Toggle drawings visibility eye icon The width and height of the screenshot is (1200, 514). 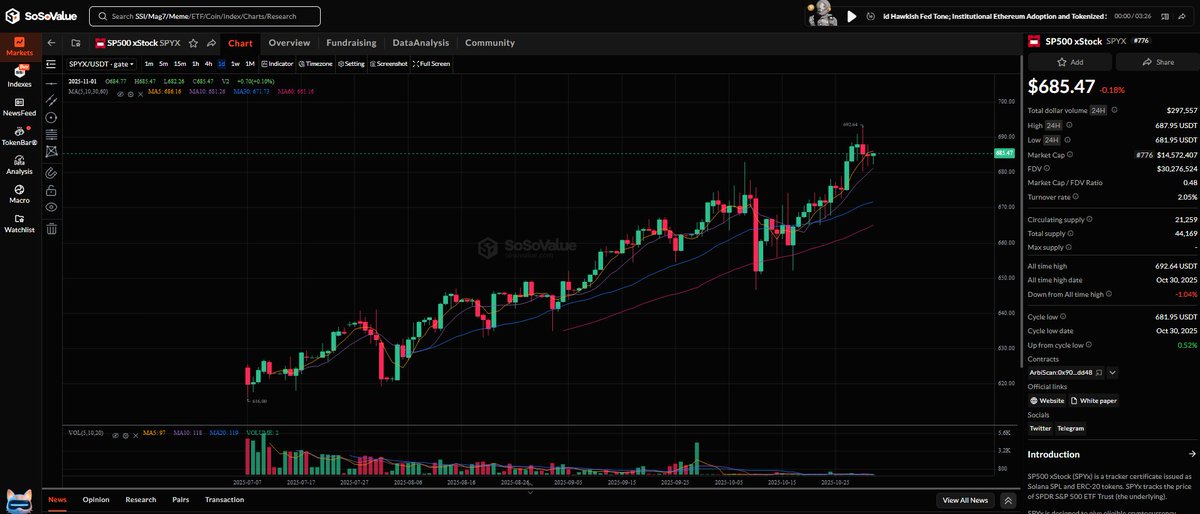pyautogui.click(x=51, y=207)
